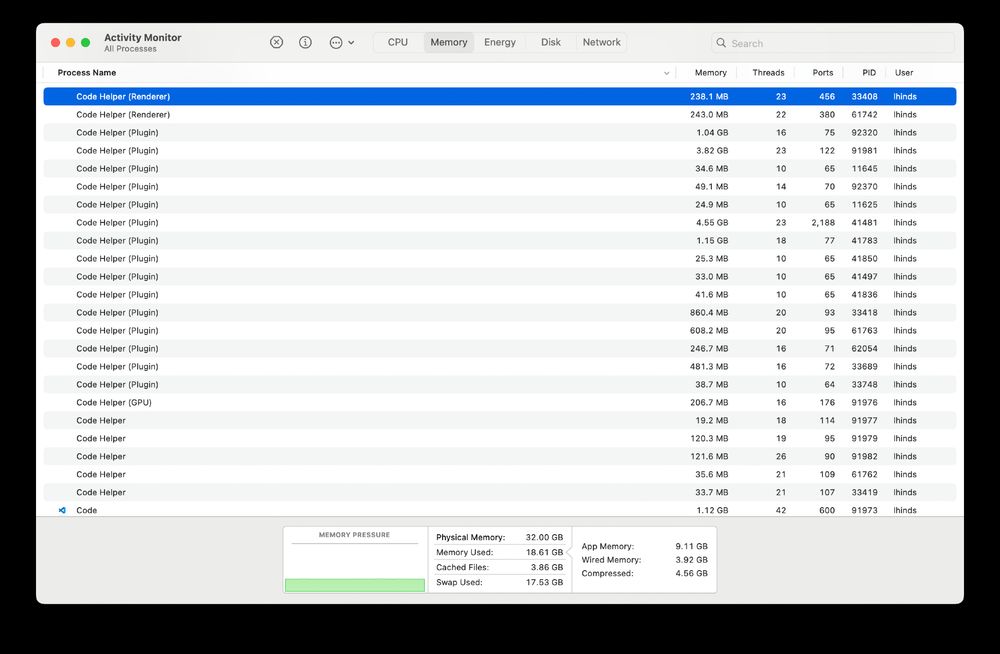Select Code Helper with PID 61762
1000x654 pixels.
point(499,475)
